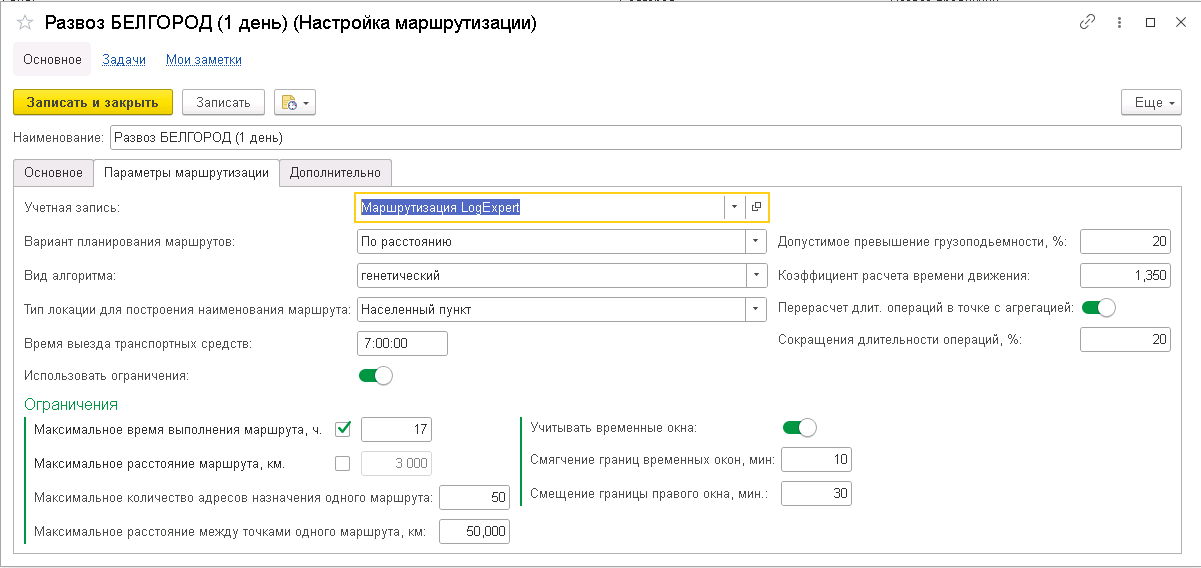Edit max destination addresses count field
1201x568 pixels.
474,497
